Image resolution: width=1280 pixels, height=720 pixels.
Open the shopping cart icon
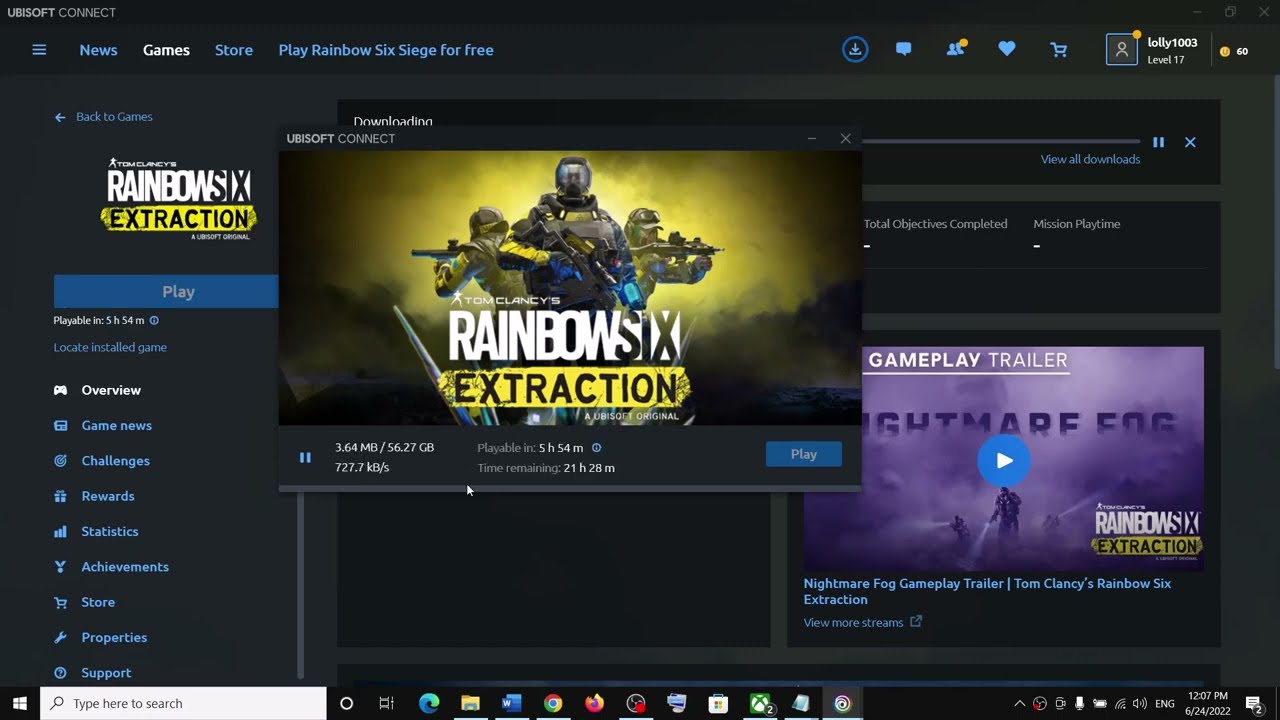[x=1058, y=50]
